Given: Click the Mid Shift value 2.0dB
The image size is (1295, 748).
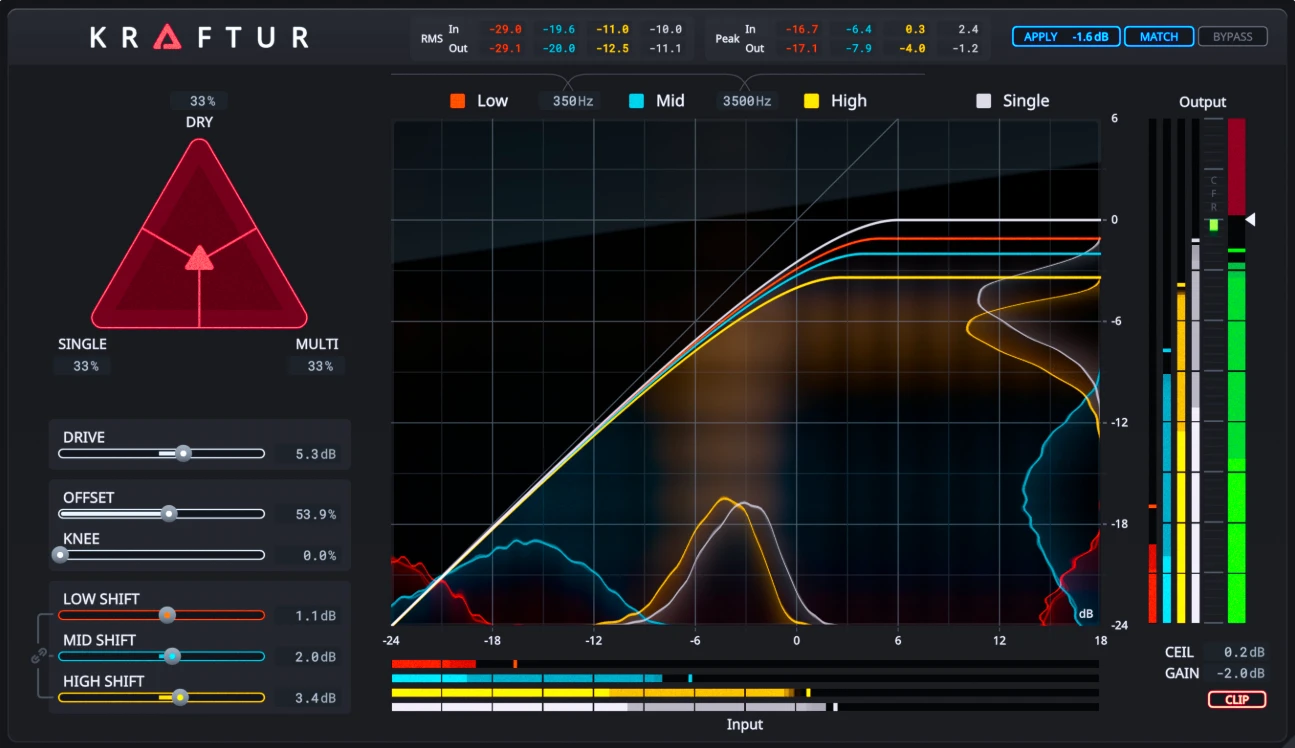Looking at the screenshot, I should 314,657.
